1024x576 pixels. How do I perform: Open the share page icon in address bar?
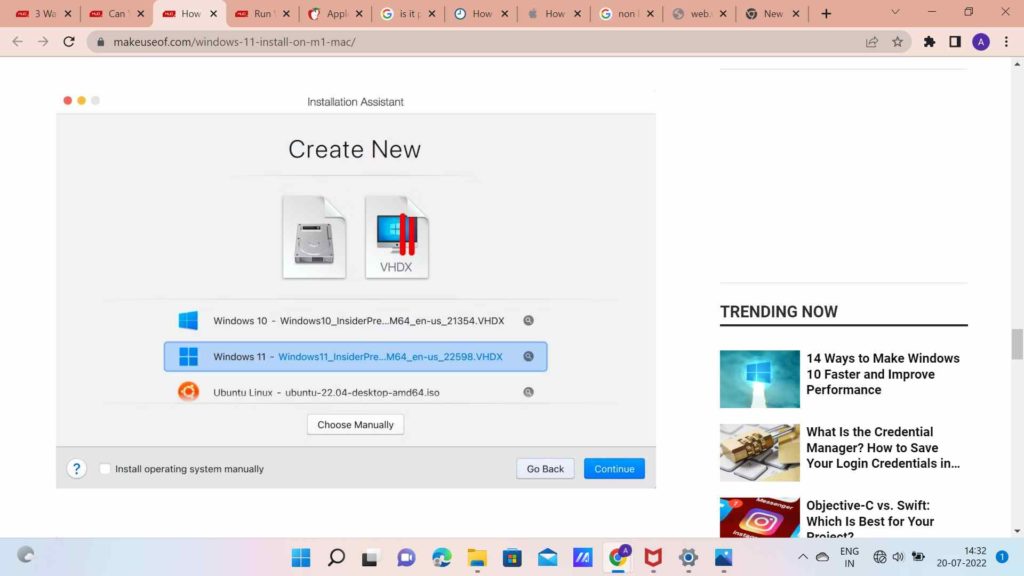coord(872,42)
